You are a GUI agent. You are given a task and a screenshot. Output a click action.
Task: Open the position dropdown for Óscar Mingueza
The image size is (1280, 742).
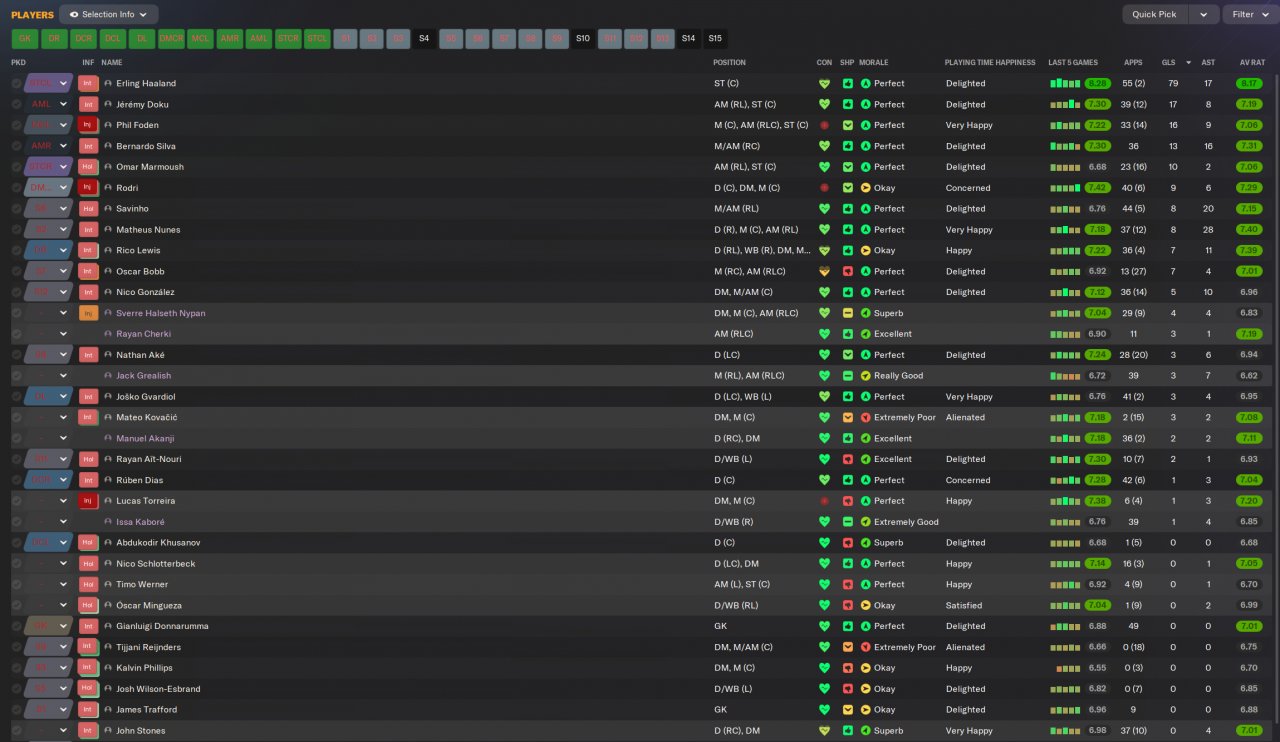(64, 605)
